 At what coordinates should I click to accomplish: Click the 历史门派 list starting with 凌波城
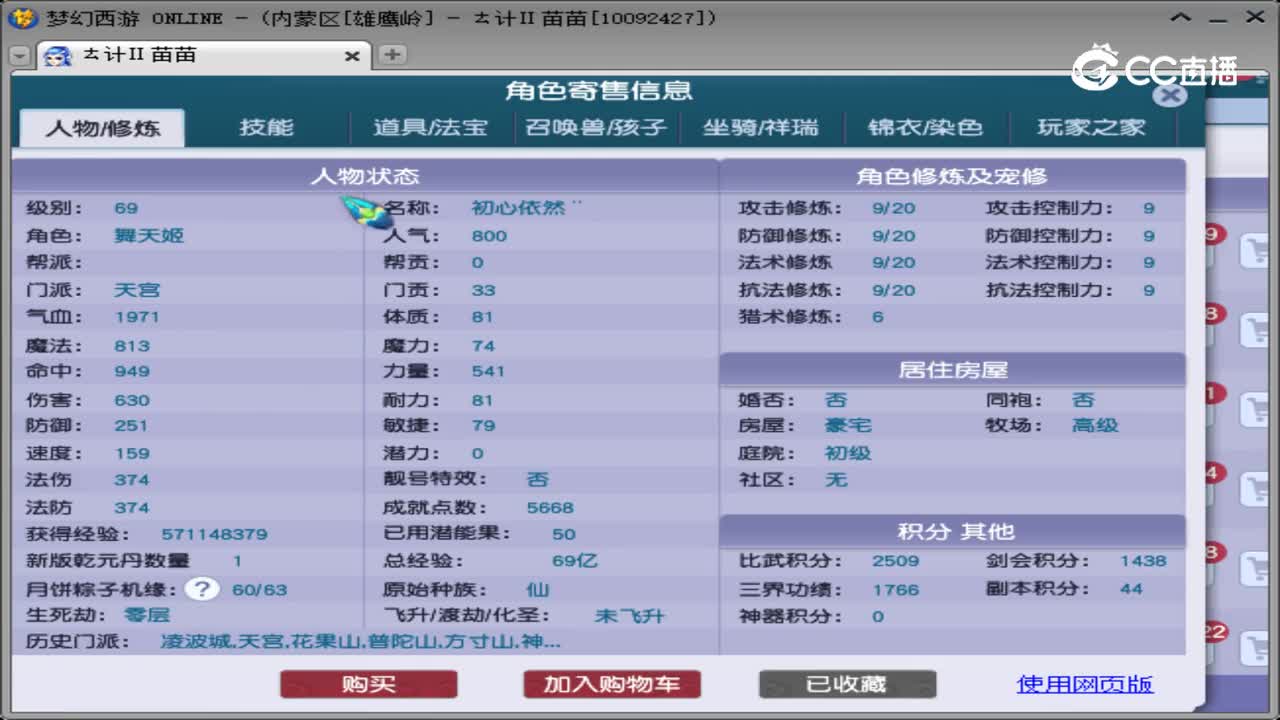[x=361, y=641]
